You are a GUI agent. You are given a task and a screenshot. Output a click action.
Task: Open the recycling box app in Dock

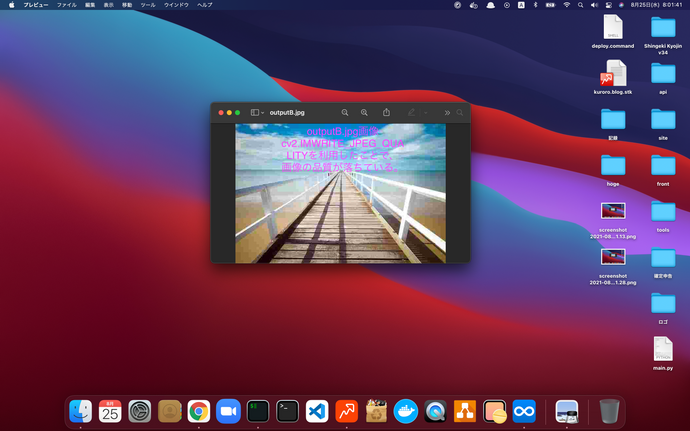[376, 411]
